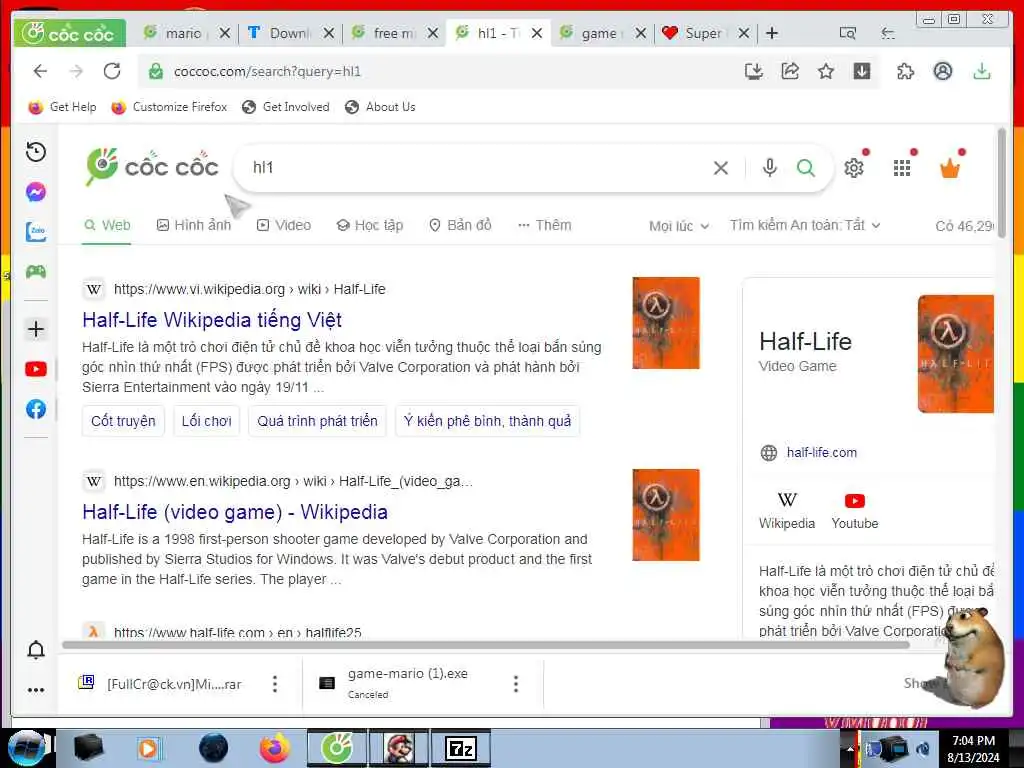Viewport: 1024px width, 768px height.
Task: Add a new sidebar shortcut with plus icon
Action: [x=36, y=329]
